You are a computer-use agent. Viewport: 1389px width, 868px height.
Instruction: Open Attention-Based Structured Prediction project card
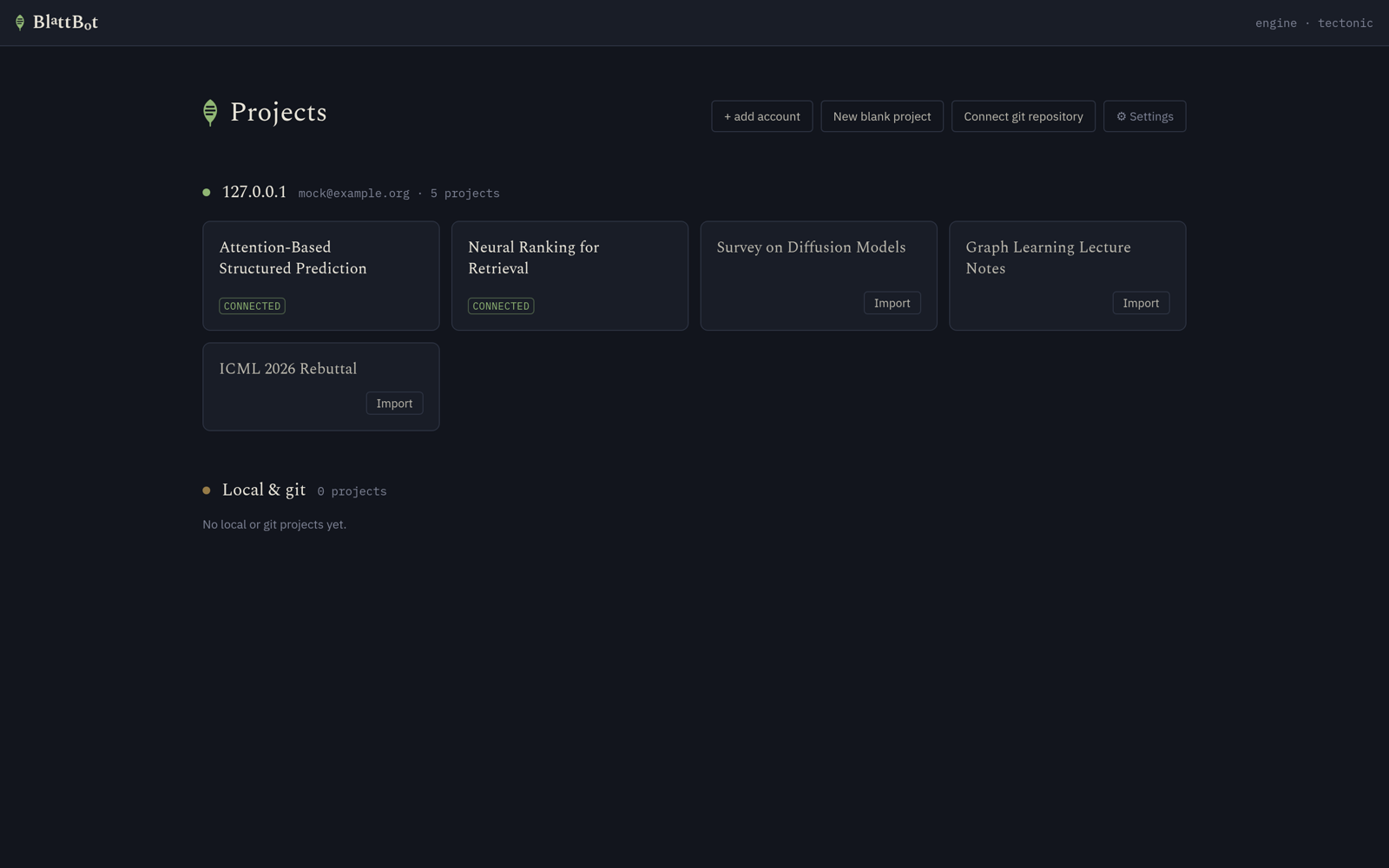coord(321,276)
